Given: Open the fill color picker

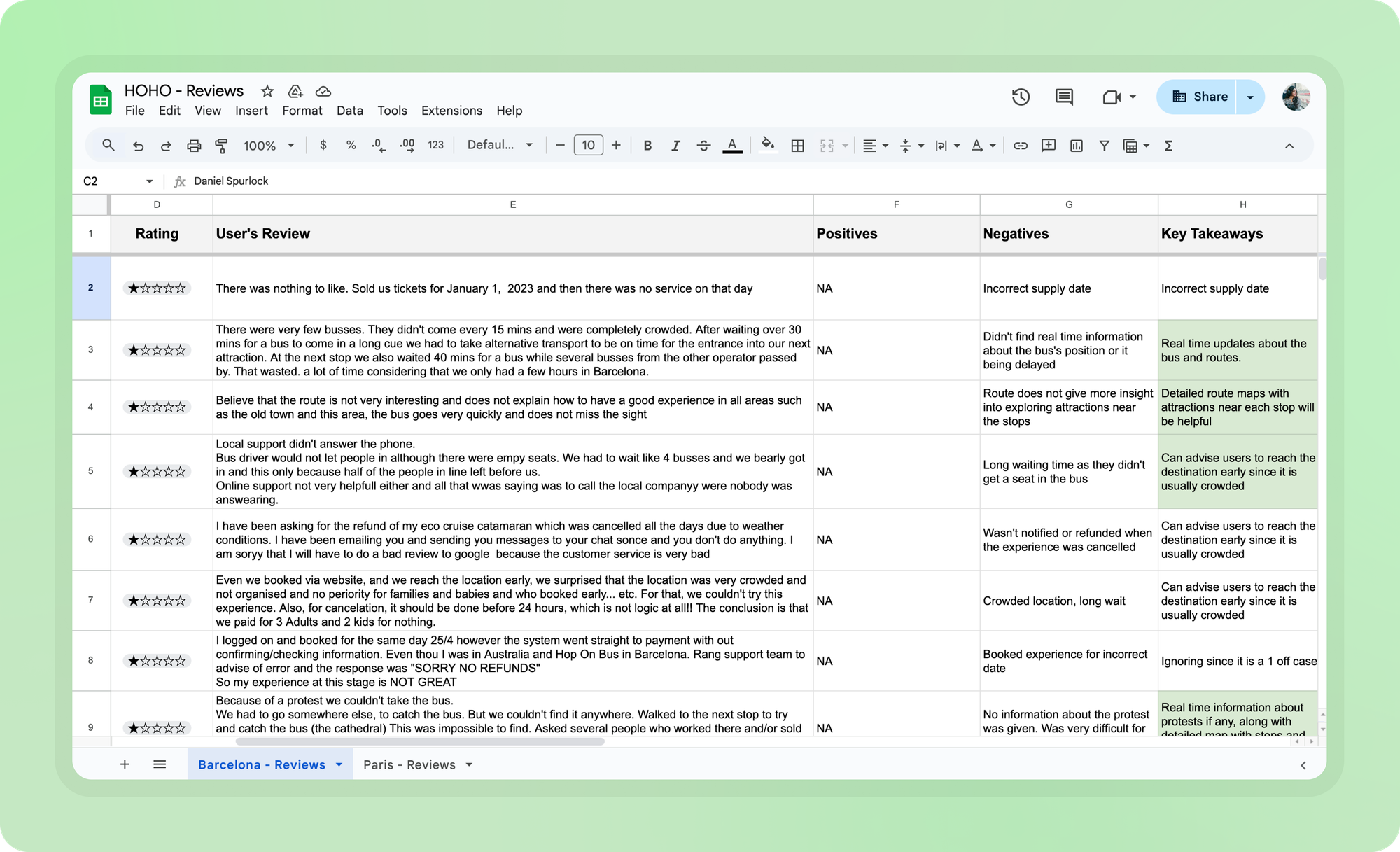Looking at the screenshot, I should (768, 144).
